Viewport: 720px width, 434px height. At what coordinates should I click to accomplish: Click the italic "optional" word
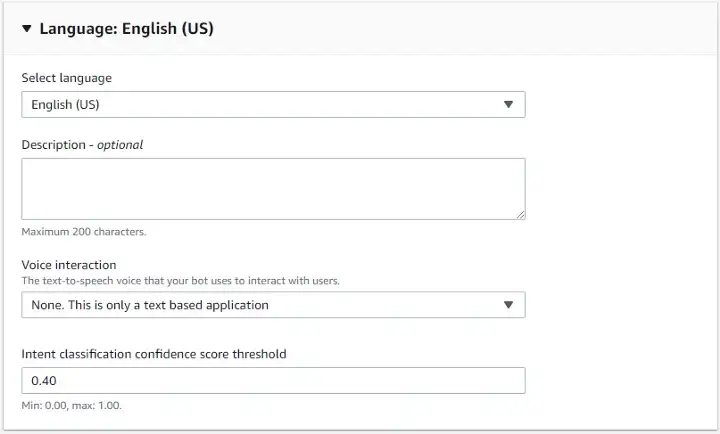[x=120, y=145]
